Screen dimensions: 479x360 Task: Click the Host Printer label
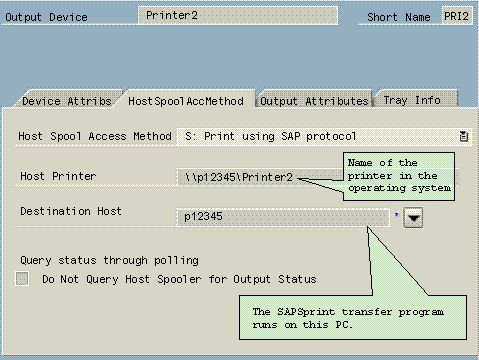coord(58,176)
